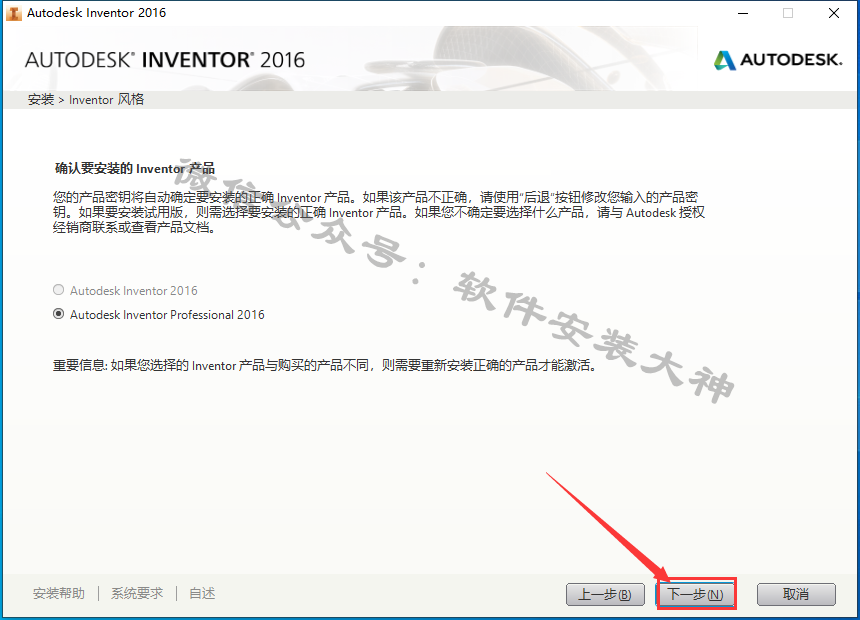
Task: Click the Inventor app icon in title bar
Action: click(13, 13)
